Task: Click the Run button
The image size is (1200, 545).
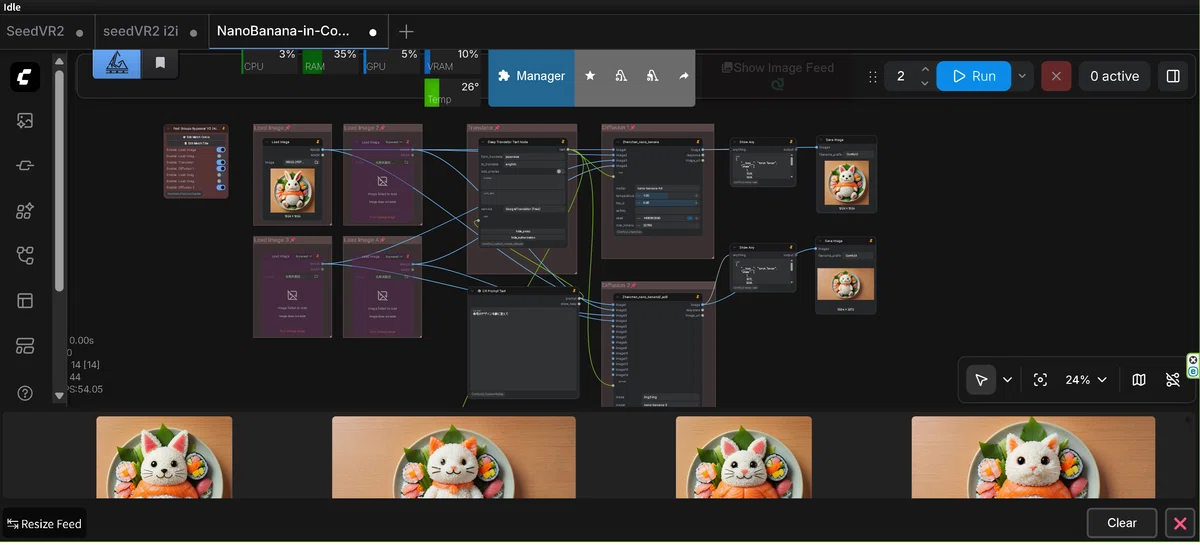Action: click(x=974, y=76)
